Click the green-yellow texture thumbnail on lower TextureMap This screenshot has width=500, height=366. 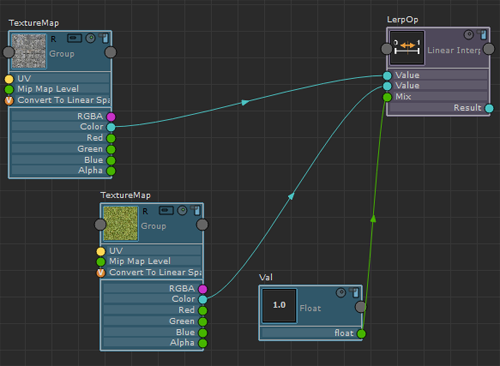[120, 223]
